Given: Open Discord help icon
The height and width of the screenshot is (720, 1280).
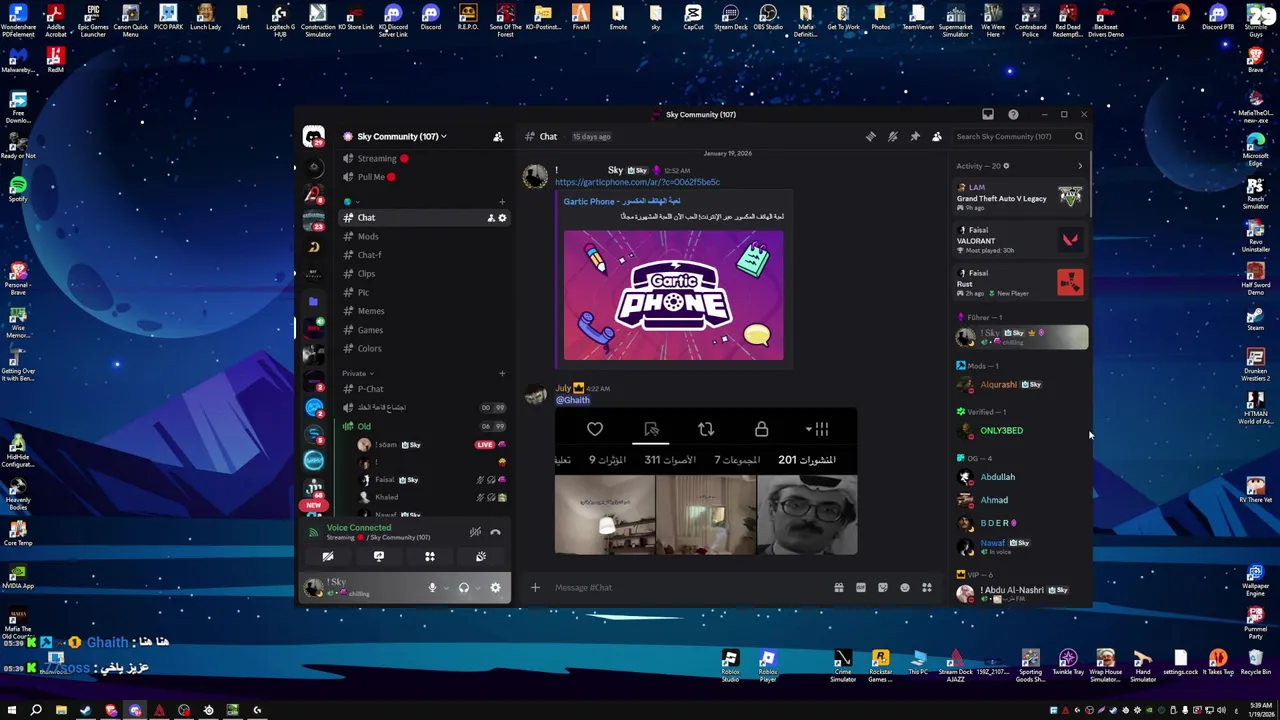Looking at the screenshot, I should 1013,115.
